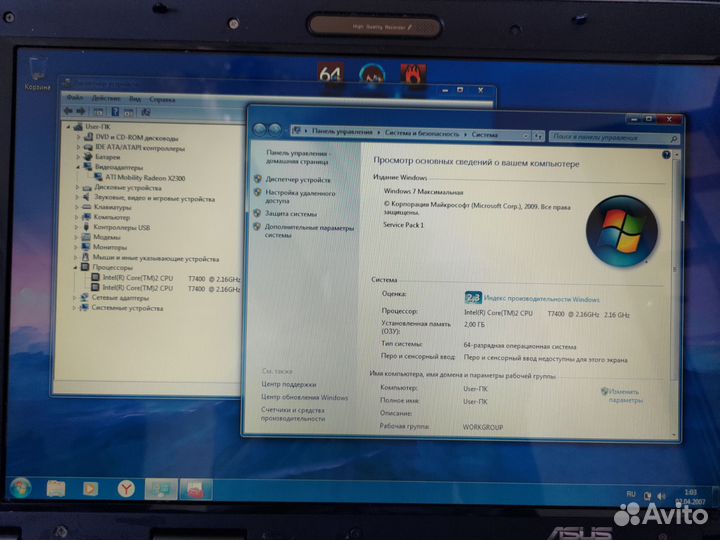Open Настройка удаленного доступа link
720x540 pixels.
(x=300, y=197)
